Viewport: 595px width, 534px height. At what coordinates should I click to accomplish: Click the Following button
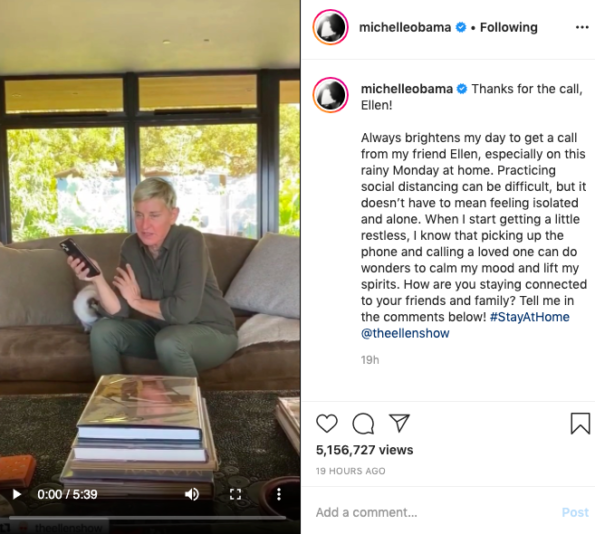tap(508, 27)
